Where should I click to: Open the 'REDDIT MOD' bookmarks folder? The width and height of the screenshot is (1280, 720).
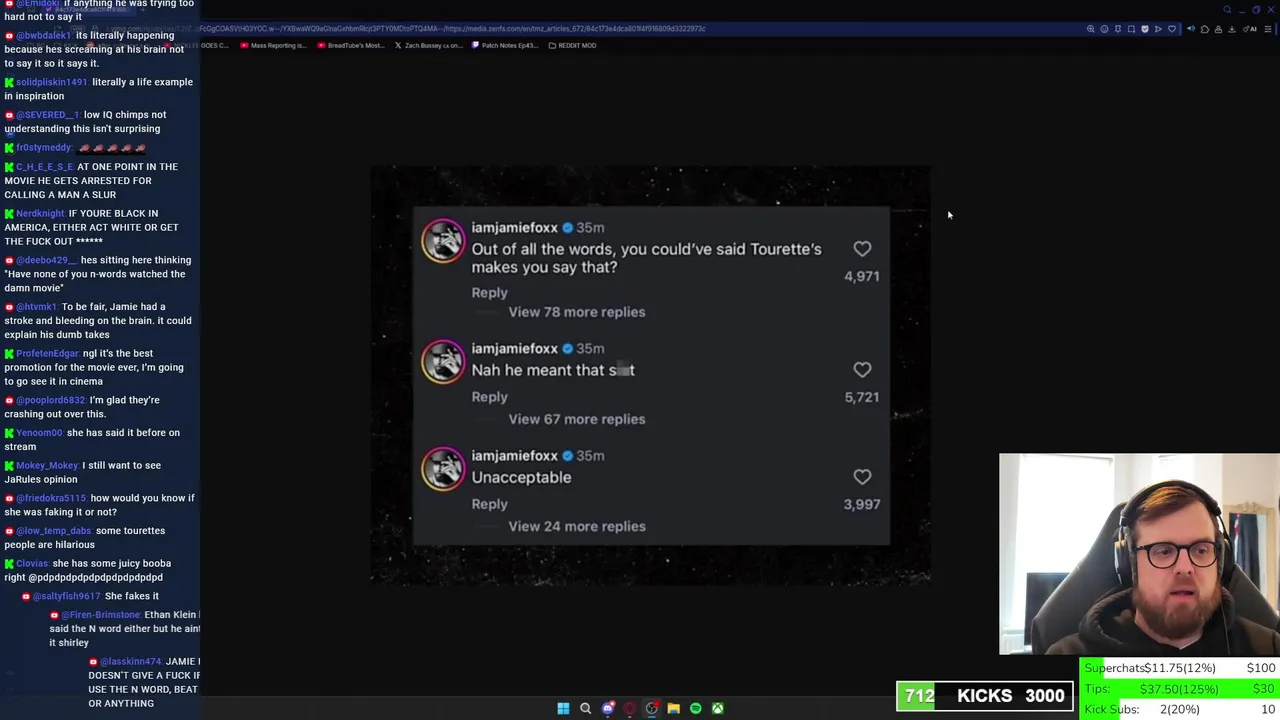(572, 45)
